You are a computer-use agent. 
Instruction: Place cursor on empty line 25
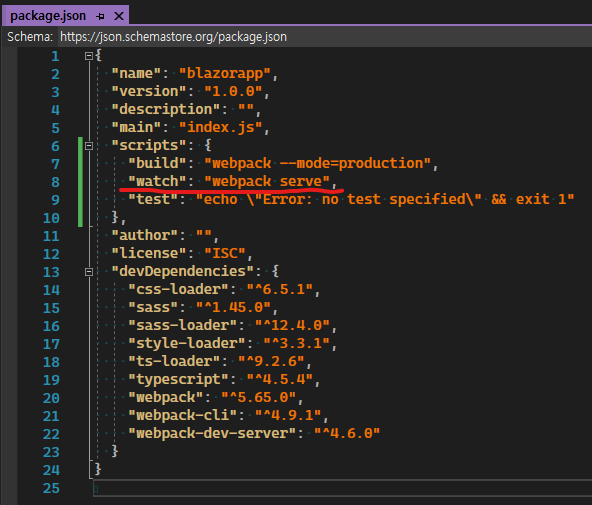pyautogui.click(x=342, y=488)
